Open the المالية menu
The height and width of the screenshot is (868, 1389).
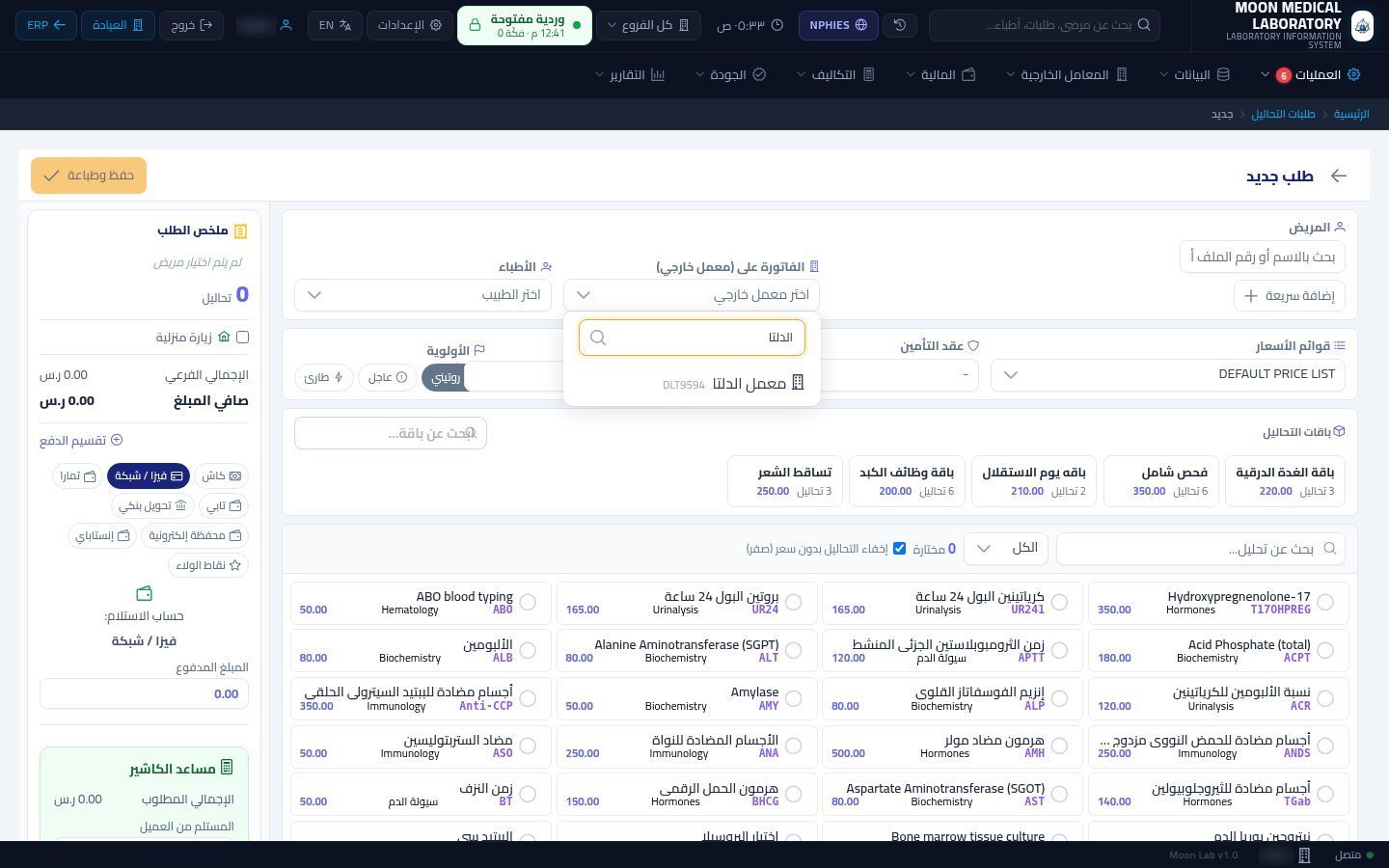click(x=941, y=74)
